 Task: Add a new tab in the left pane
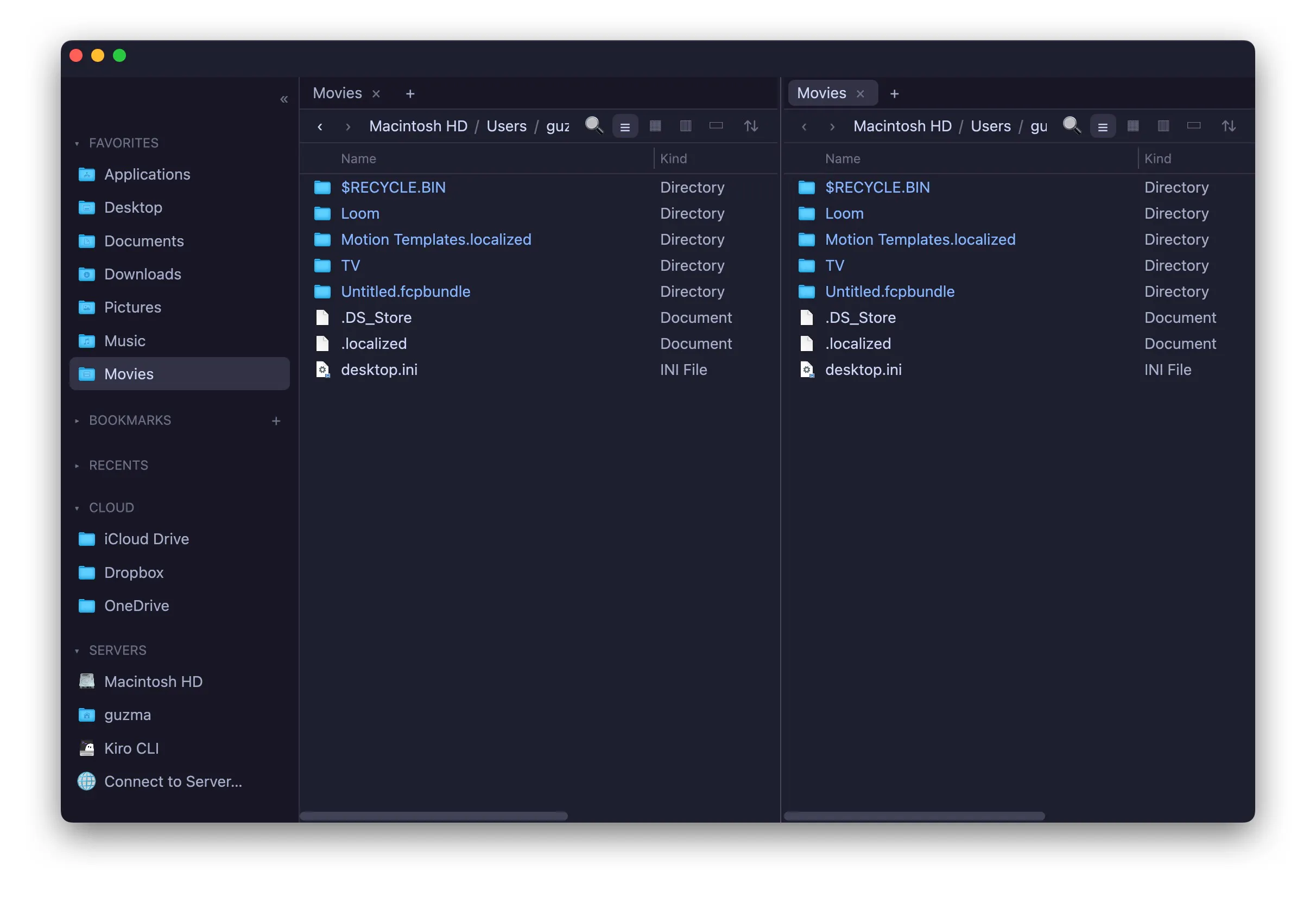410,94
